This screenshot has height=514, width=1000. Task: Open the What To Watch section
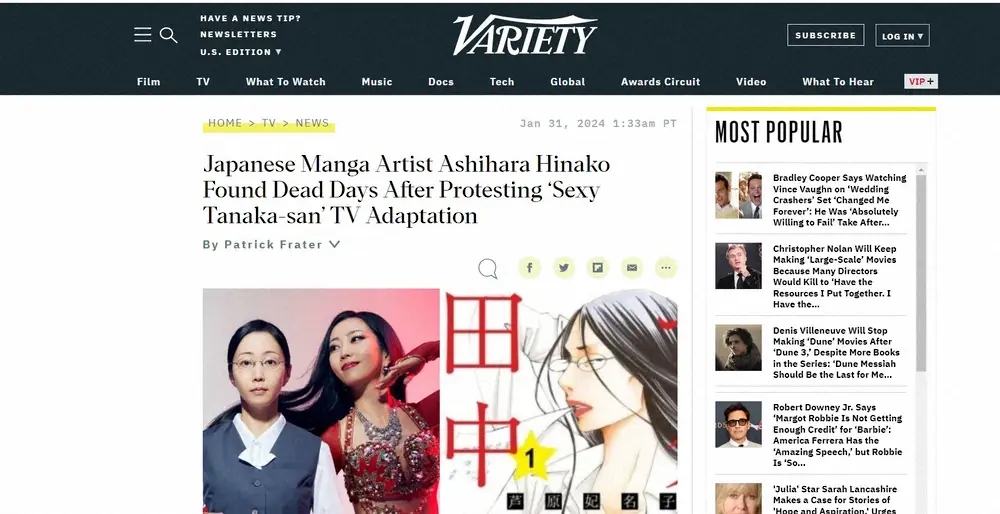pos(286,82)
